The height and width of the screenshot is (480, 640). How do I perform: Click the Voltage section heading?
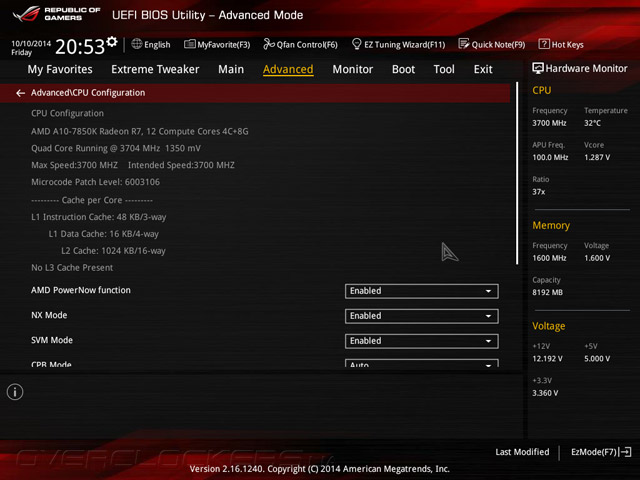549,326
